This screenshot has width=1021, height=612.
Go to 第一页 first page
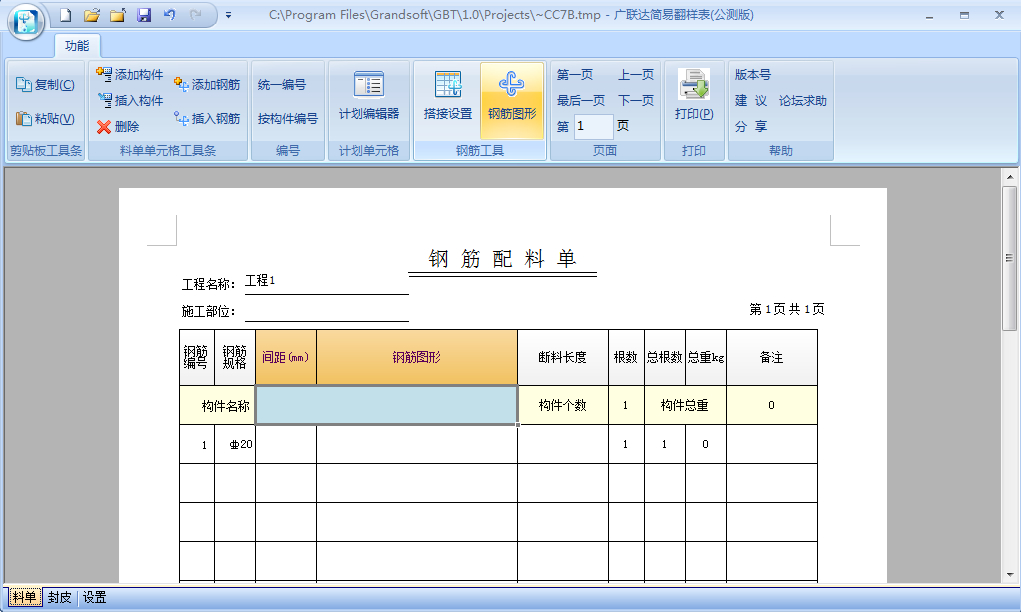575,74
